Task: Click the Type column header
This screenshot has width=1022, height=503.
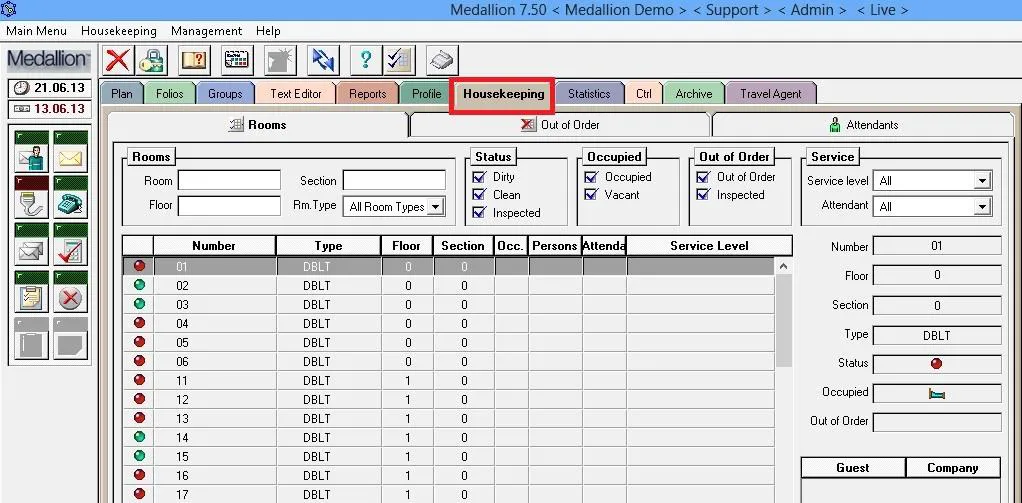Action: 328,246
